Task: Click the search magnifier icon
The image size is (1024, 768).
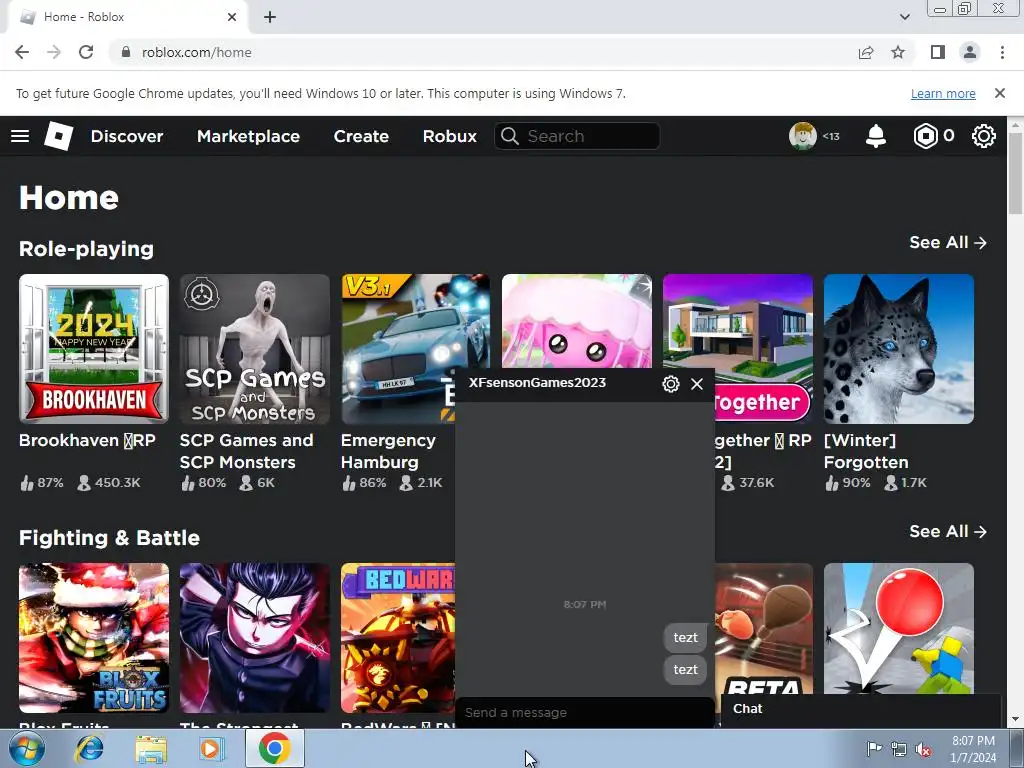Action: click(x=509, y=136)
